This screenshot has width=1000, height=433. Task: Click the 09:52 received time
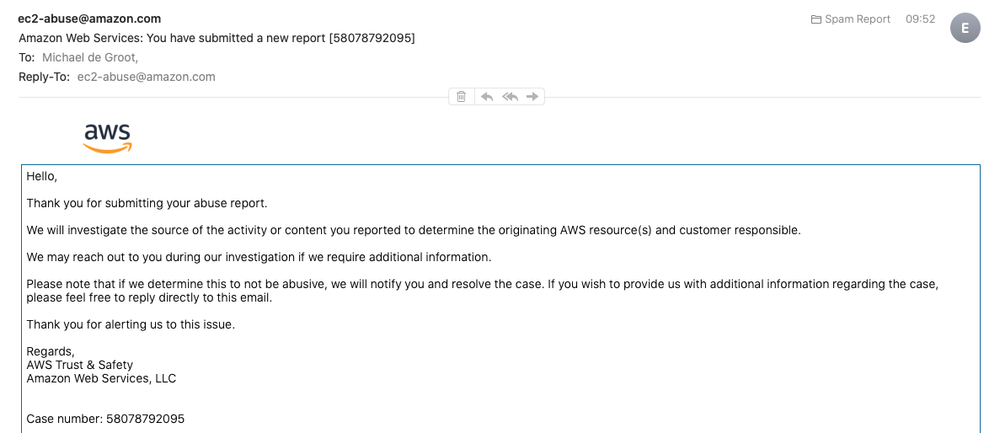920,19
